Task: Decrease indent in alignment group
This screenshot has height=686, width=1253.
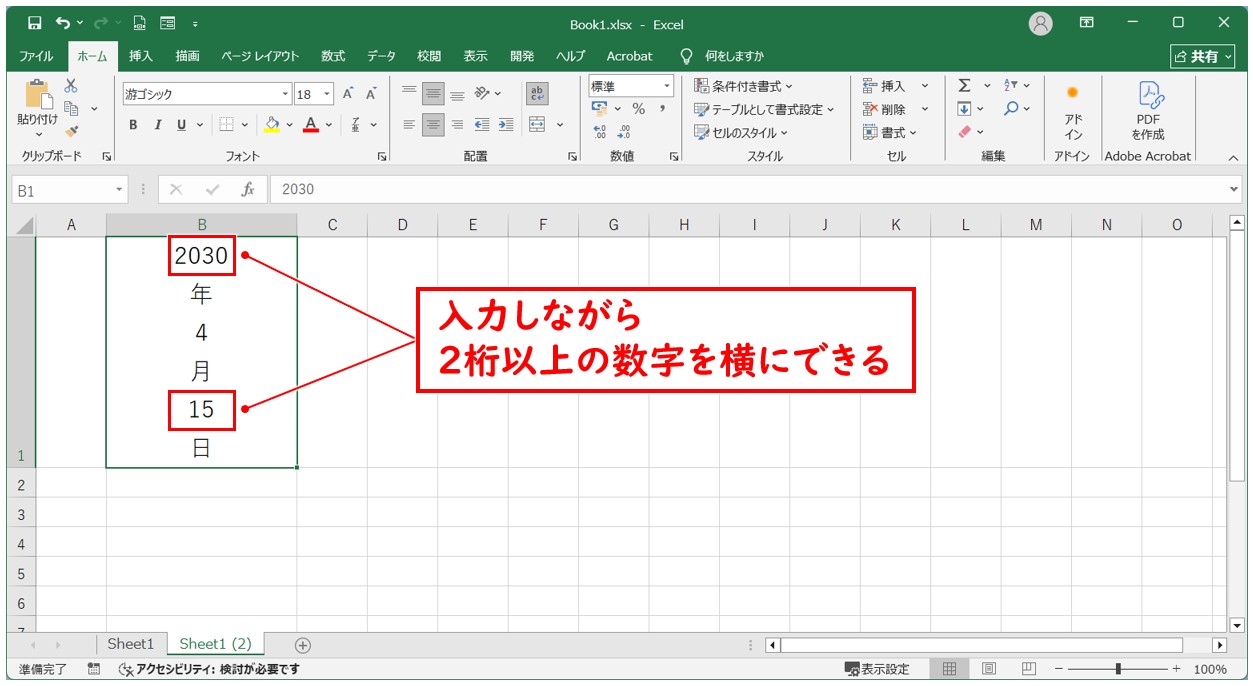Action: point(482,125)
